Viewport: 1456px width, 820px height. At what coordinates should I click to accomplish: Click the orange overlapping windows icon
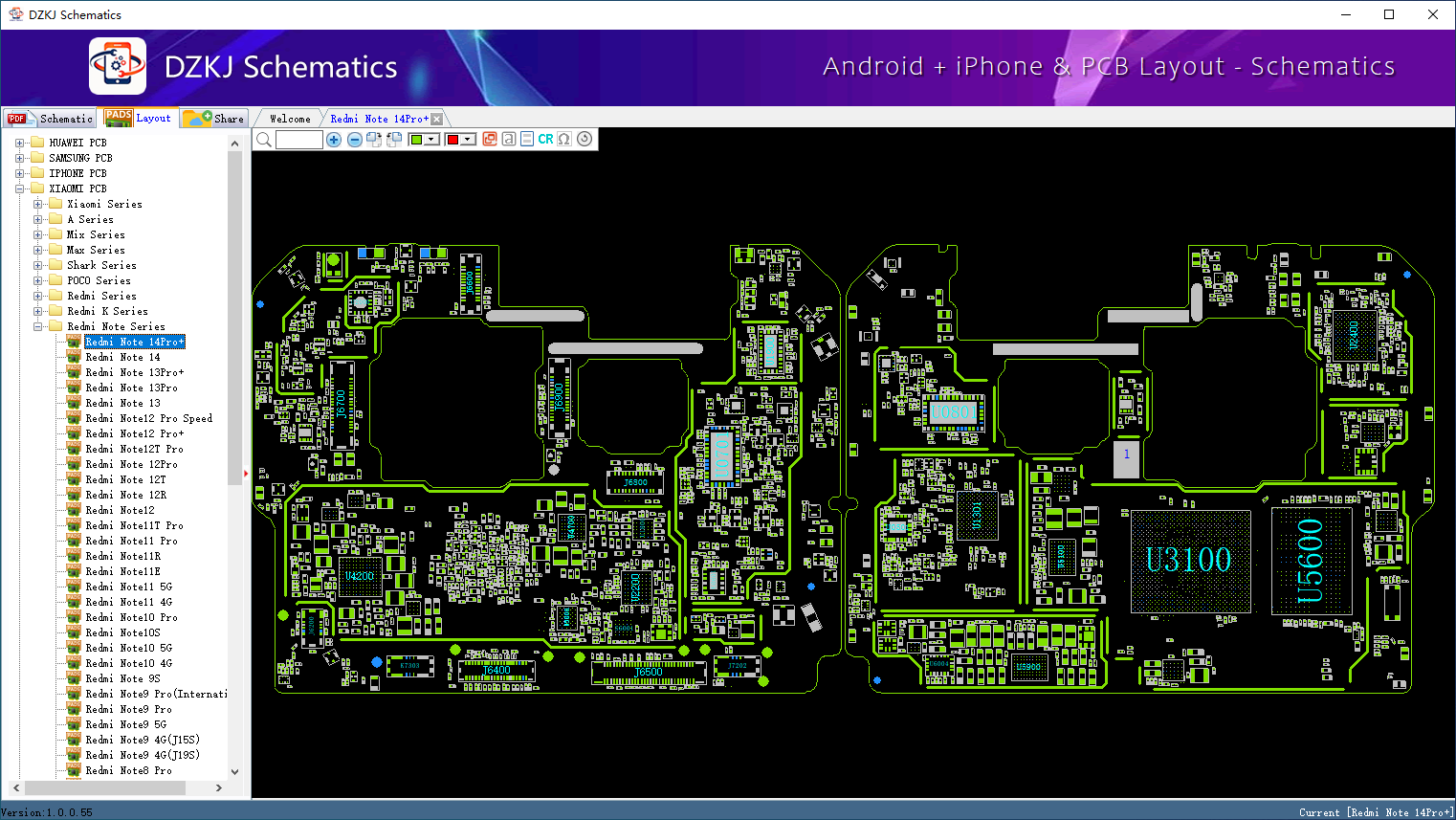pos(490,140)
